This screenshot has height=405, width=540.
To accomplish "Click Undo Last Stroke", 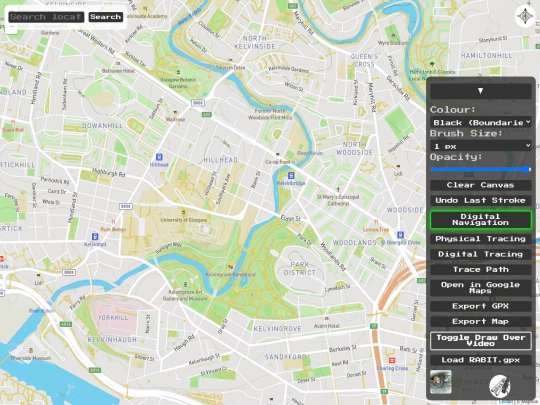I will (x=480, y=200).
